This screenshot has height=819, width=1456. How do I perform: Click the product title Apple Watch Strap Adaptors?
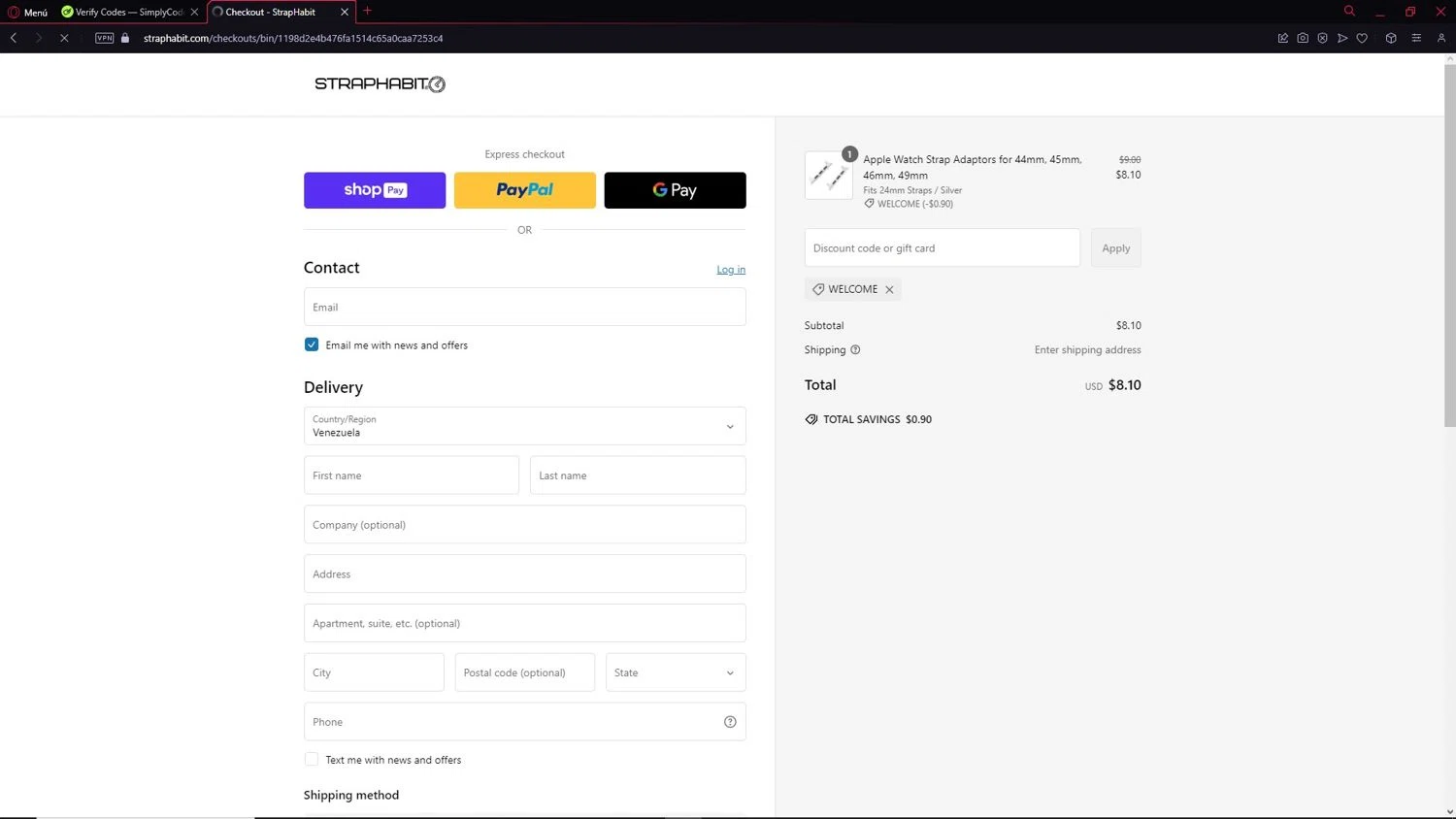tap(973, 168)
